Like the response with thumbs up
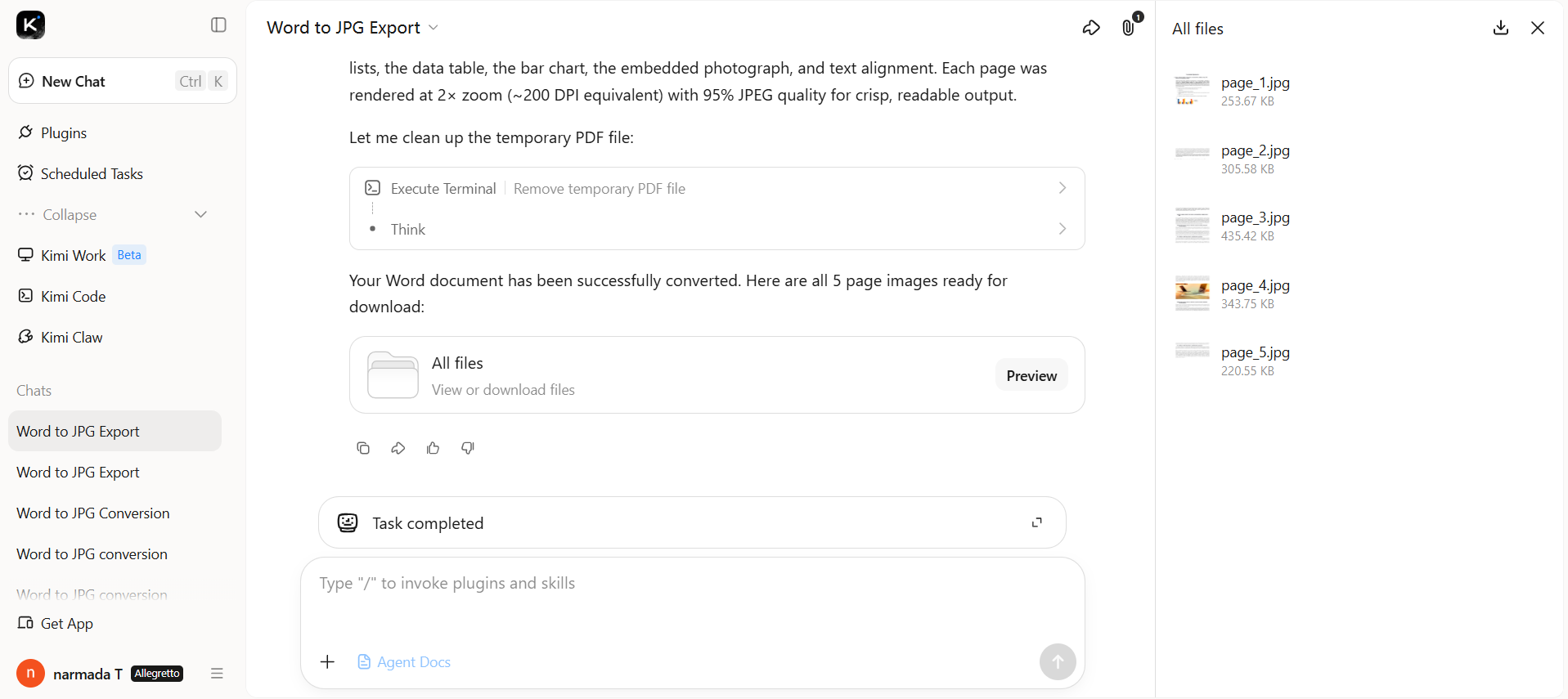This screenshot has height=699, width=1568. point(433,448)
